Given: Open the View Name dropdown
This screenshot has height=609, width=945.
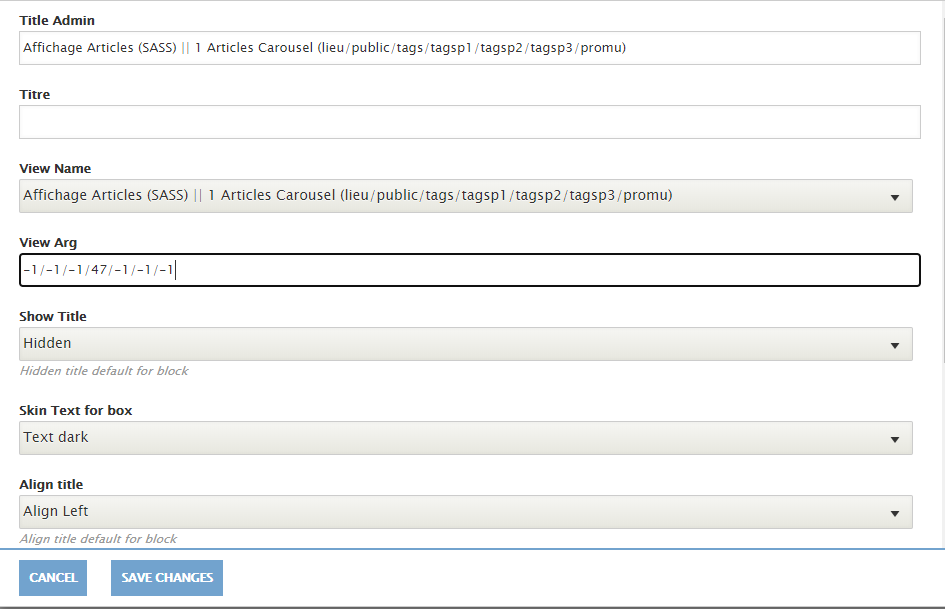Looking at the screenshot, I should pyautogui.click(x=466, y=196).
